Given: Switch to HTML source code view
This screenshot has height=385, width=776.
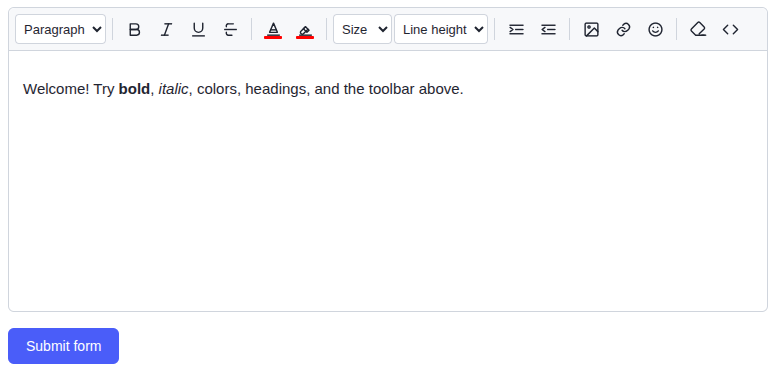Looking at the screenshot, I should 730,30.
